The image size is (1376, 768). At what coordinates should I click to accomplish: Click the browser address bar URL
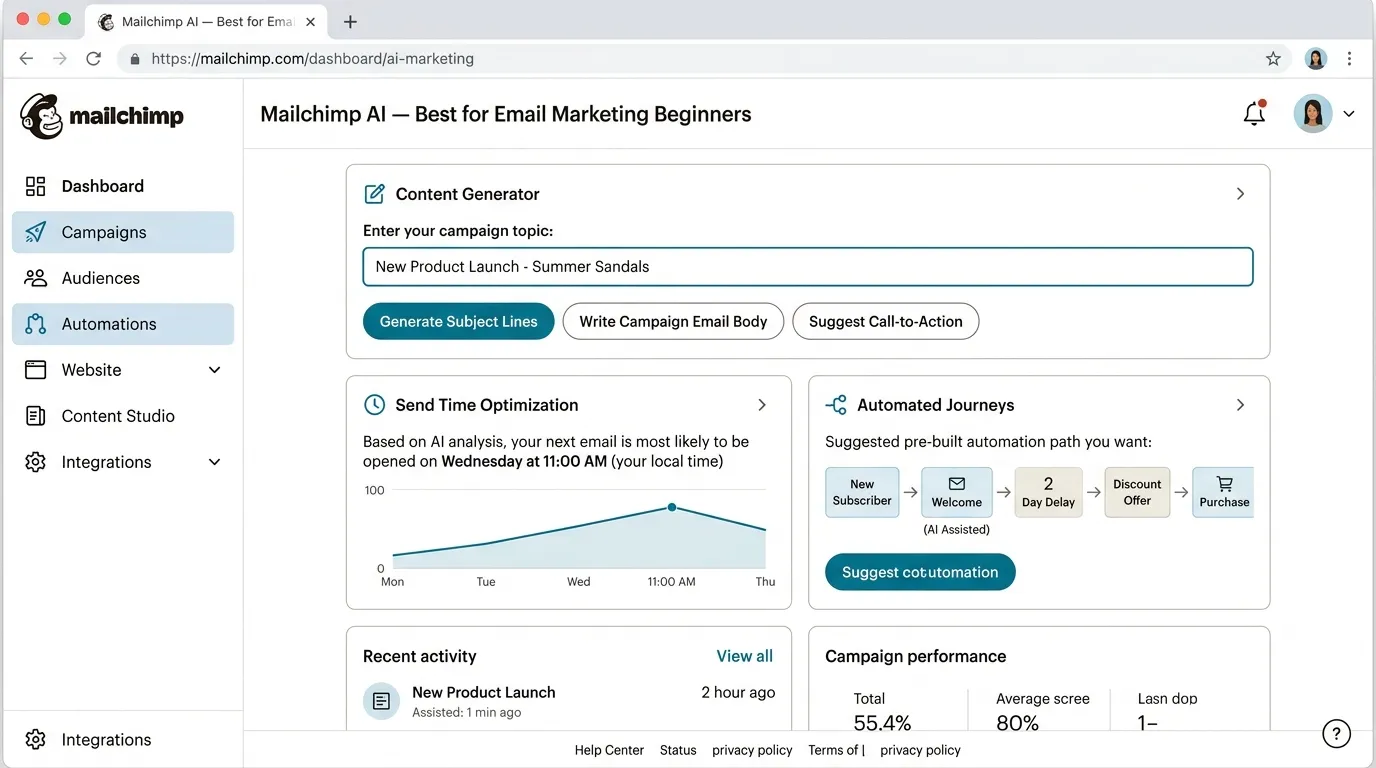tap(313, 59)
